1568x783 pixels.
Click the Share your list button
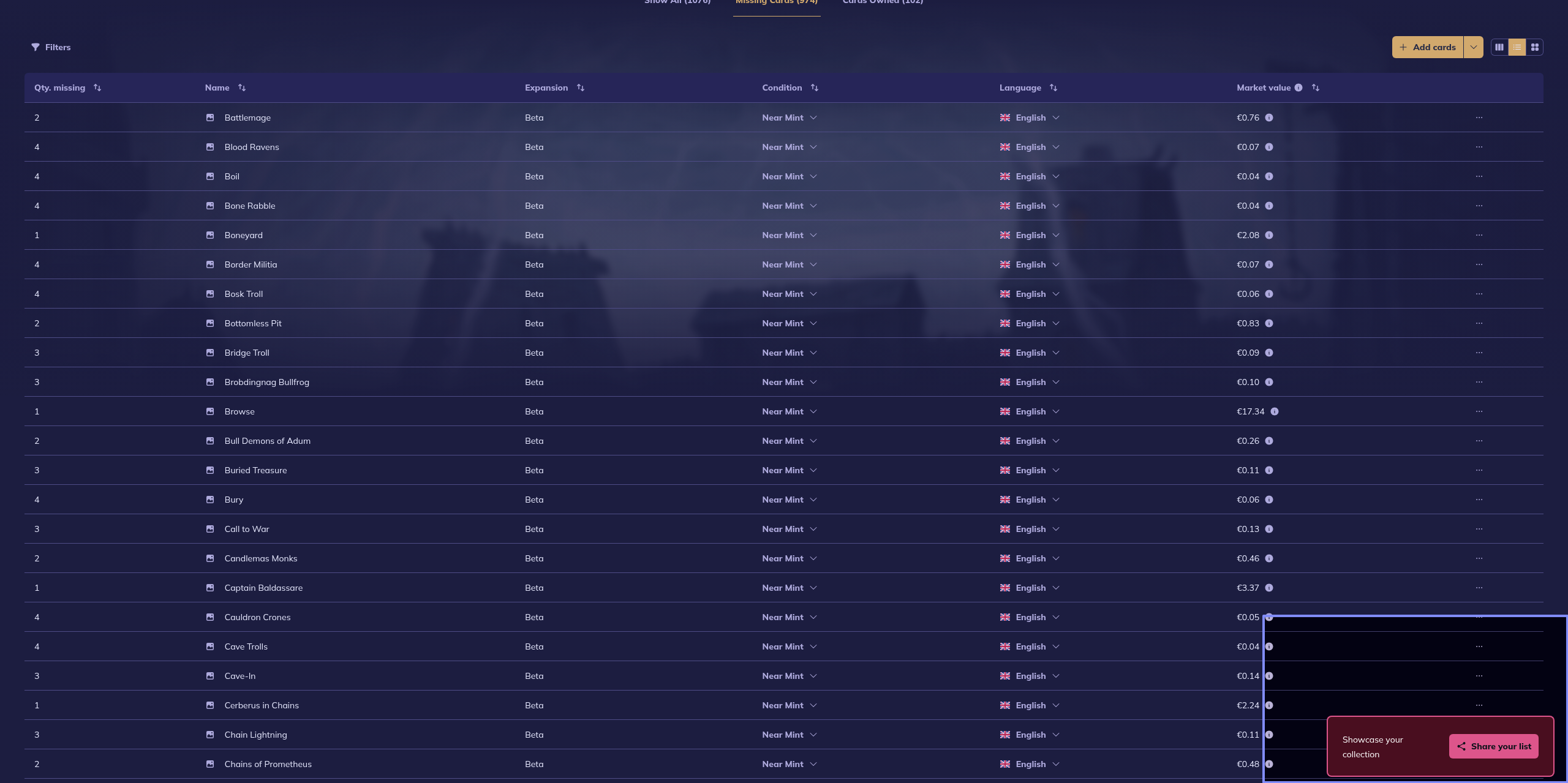pos(1494,746)
